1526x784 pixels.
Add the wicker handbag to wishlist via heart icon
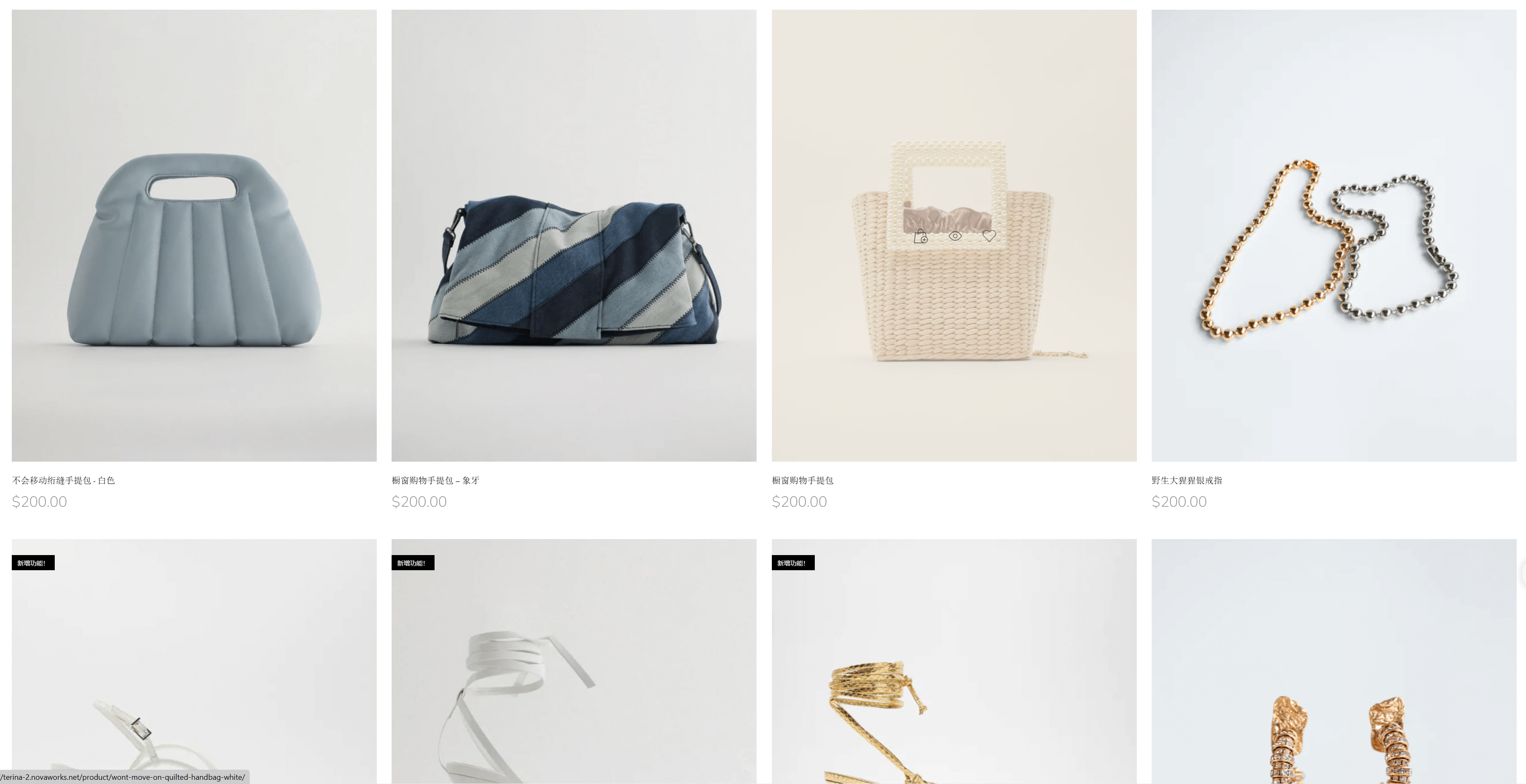(x=989, y=236)
